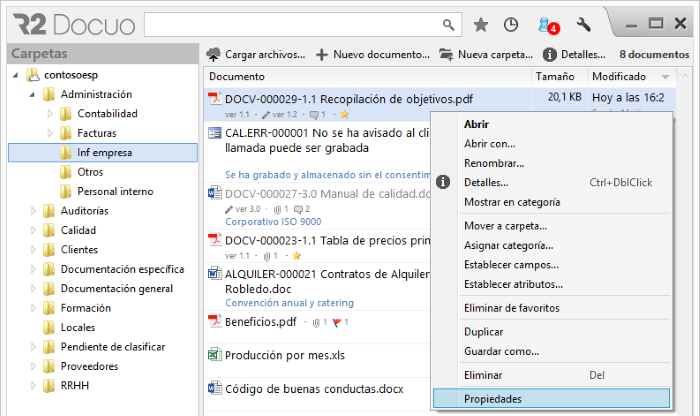700x416 pixels.
Task: Click the Cargar archivos... toolbar button
Action: coord(256,54)
